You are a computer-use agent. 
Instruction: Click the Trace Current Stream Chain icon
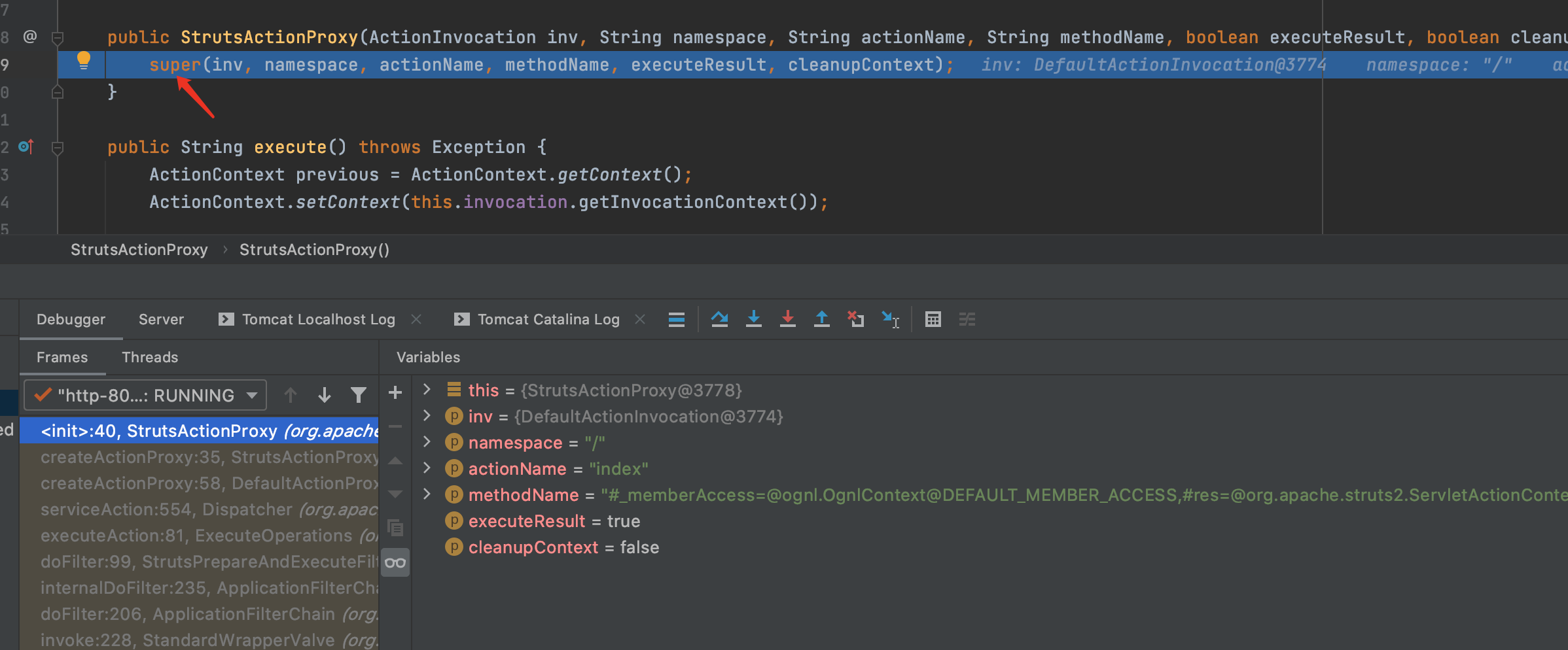click(967, 319)
